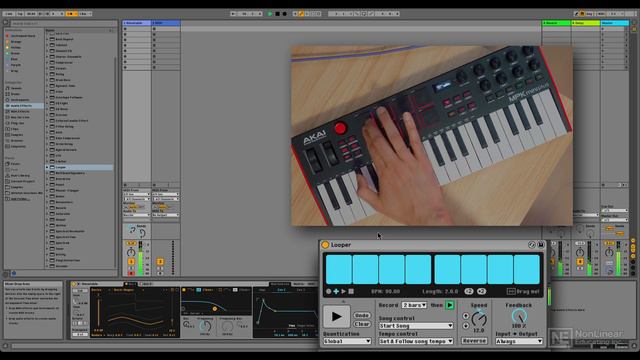Click the speed down arrow button

pyautogui.click(x=466, y=326)
